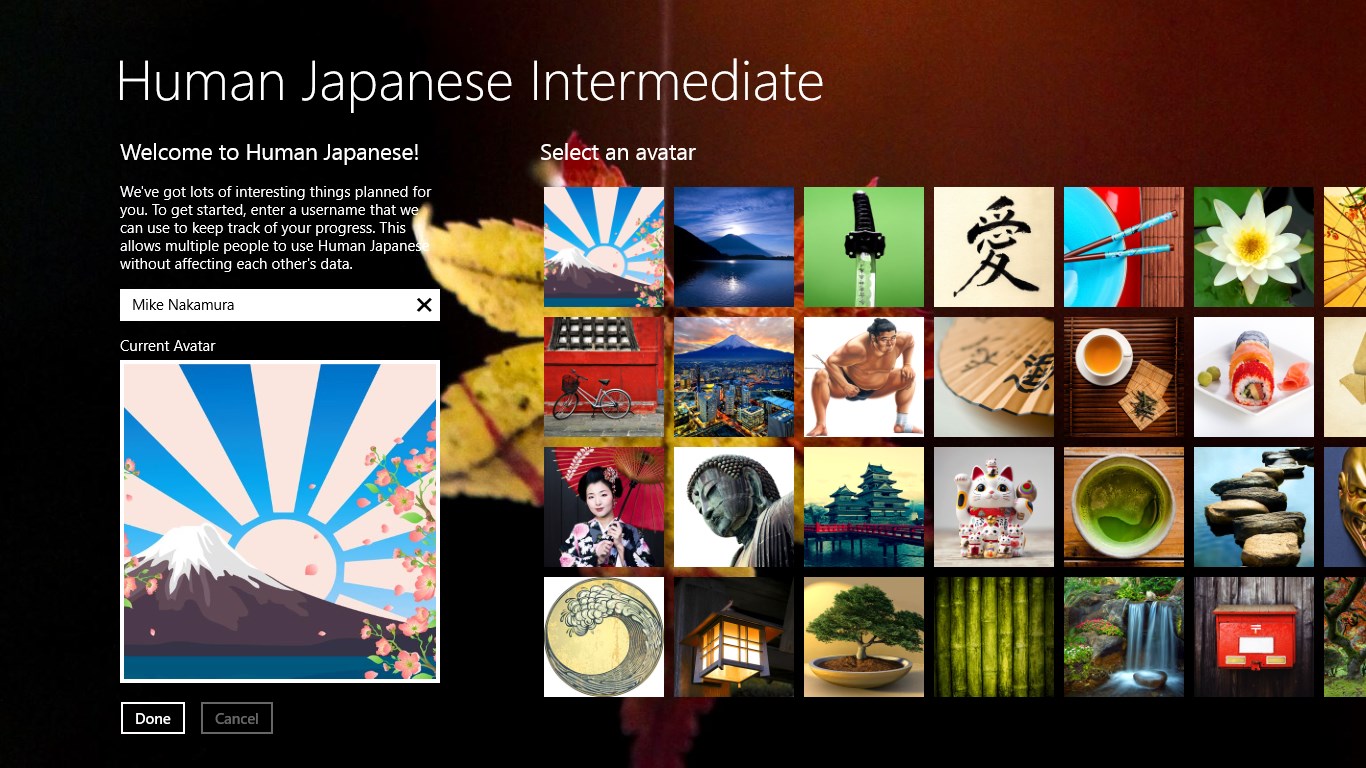Choose the katana sword avatar

click(x=863, y=247)
